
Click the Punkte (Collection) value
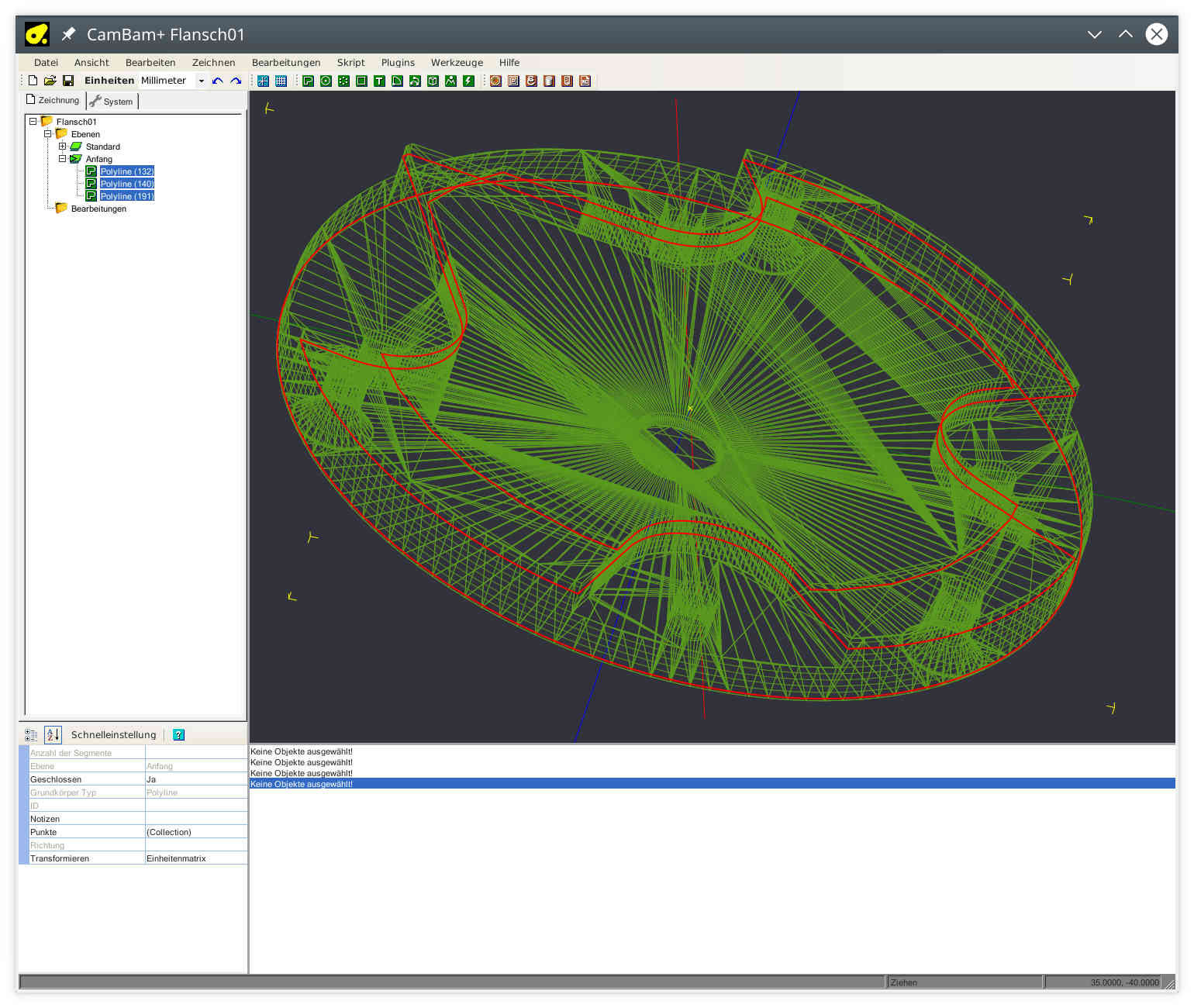[196, 832]
